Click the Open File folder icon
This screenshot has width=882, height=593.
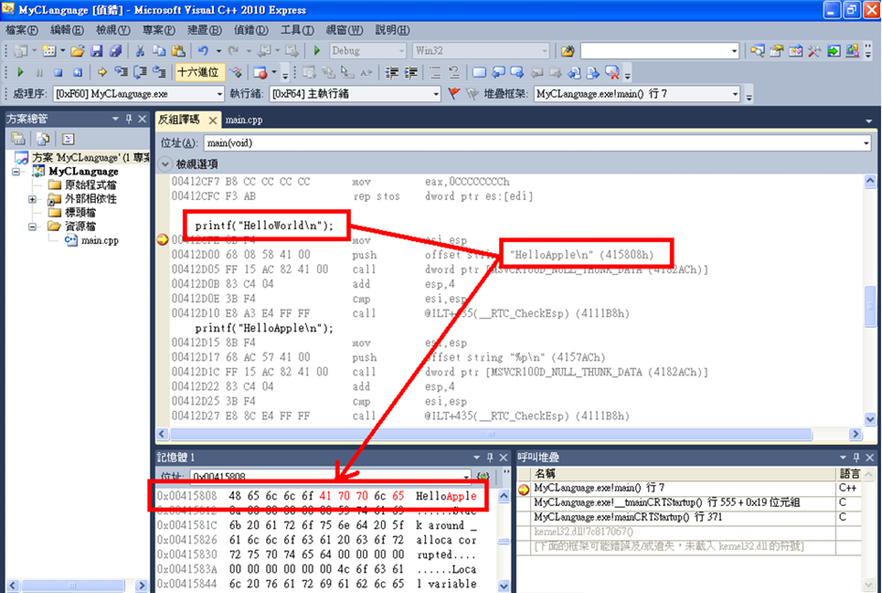coord(78,51)
